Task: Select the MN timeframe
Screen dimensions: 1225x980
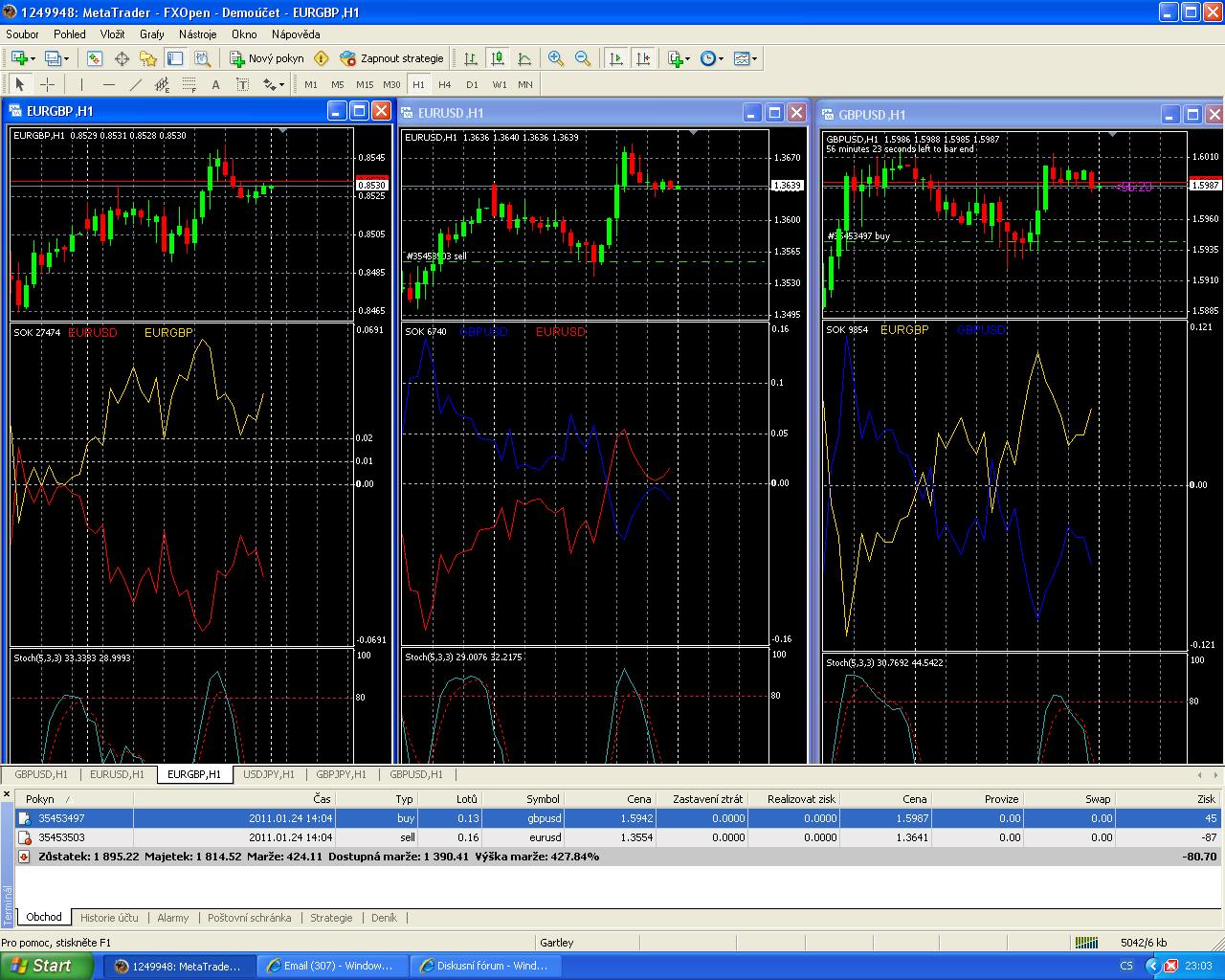Action: (x=525, y=84)
